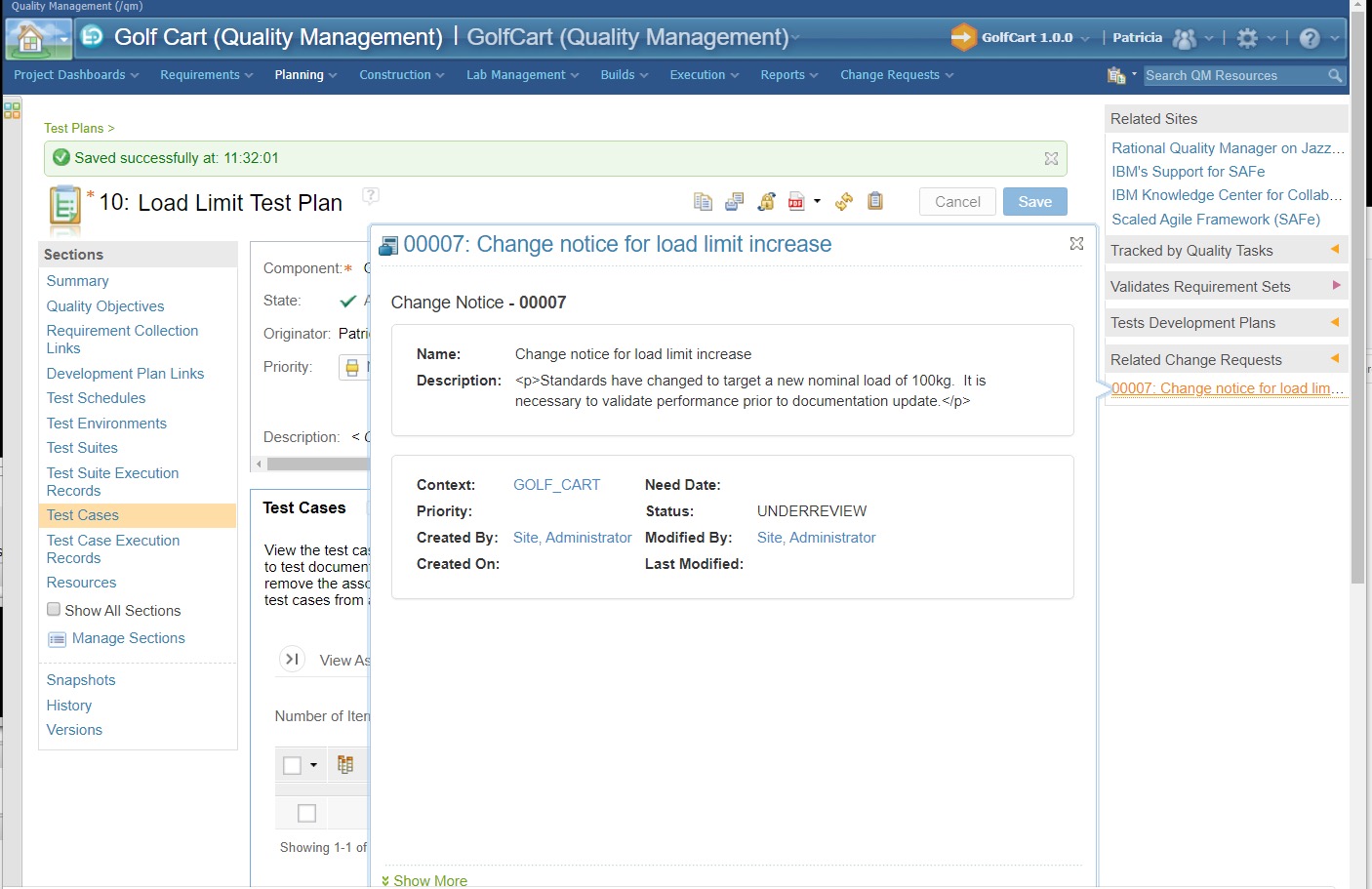The image size is (1372, 889).
Task: Click the Save button
Action: click(x=1035, y=201)
